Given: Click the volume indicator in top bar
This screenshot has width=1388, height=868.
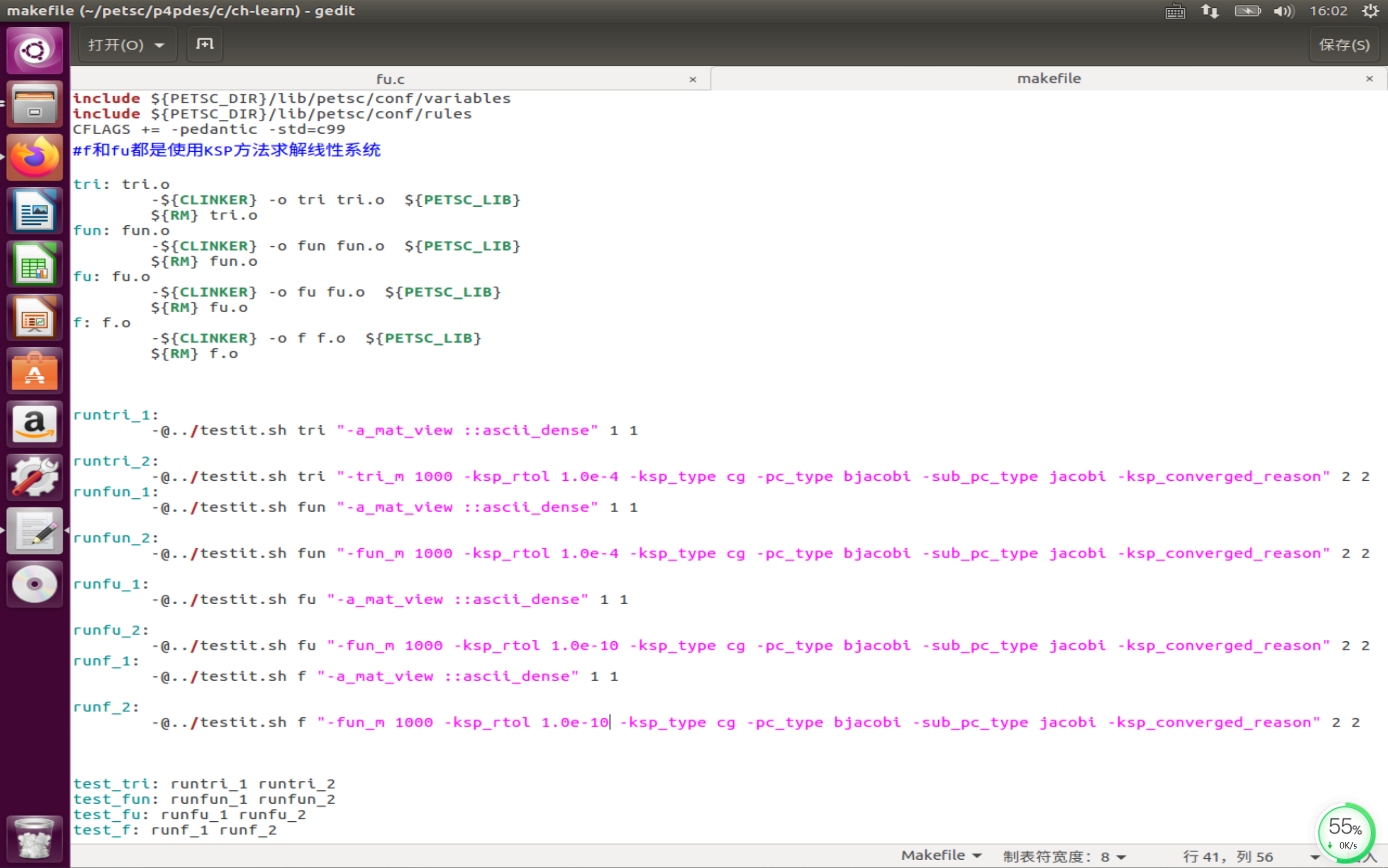Looking at the screenshot, I should coord(1283,11).
